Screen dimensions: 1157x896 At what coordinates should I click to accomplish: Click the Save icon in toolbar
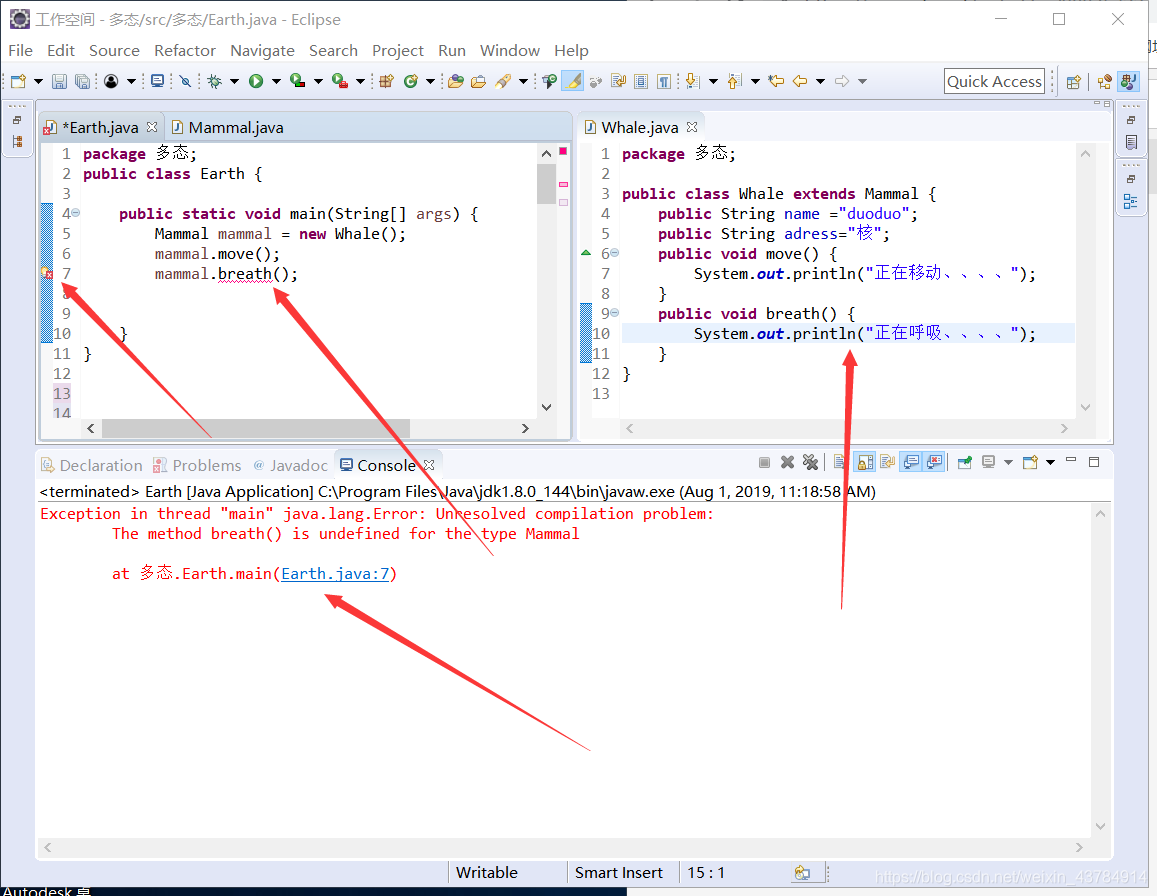coord(60,81)
